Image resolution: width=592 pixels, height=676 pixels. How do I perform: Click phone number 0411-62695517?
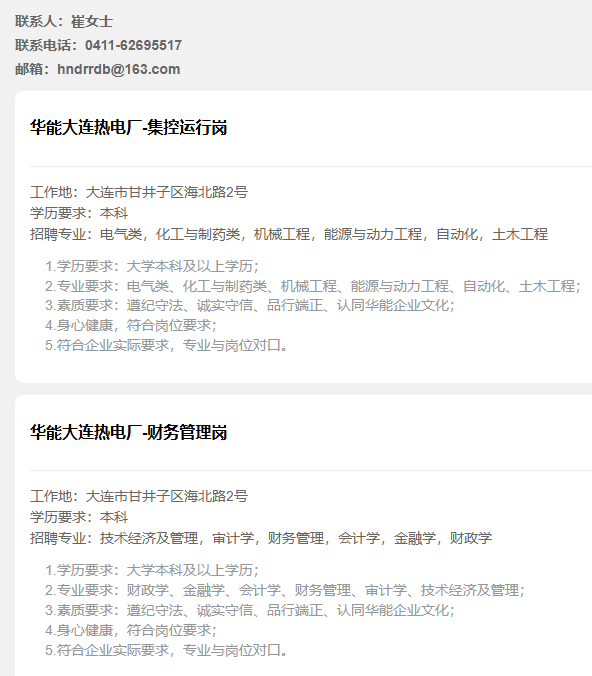point(133,45)
